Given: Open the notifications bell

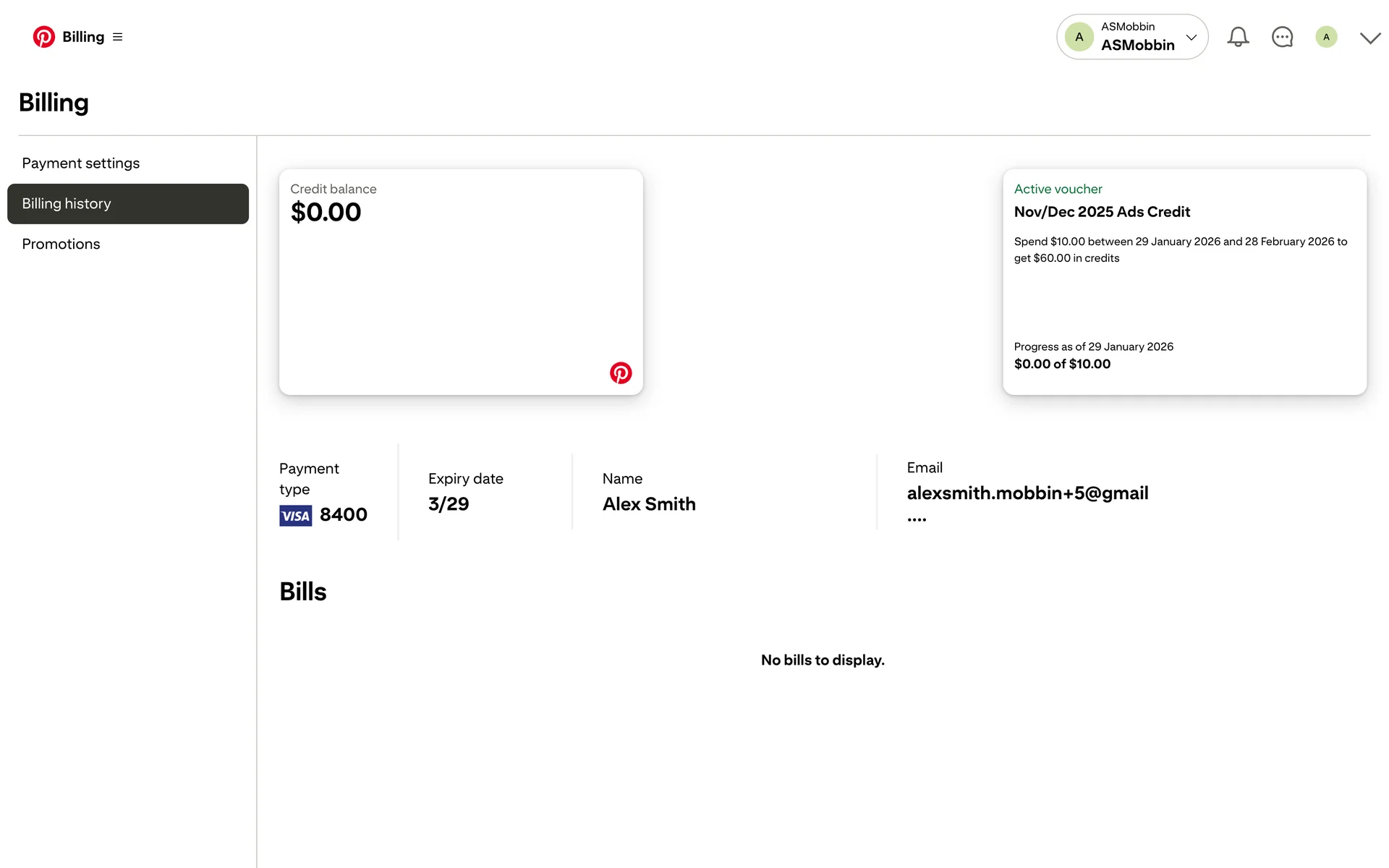Looking at the screenshot, I should 1238,37.
